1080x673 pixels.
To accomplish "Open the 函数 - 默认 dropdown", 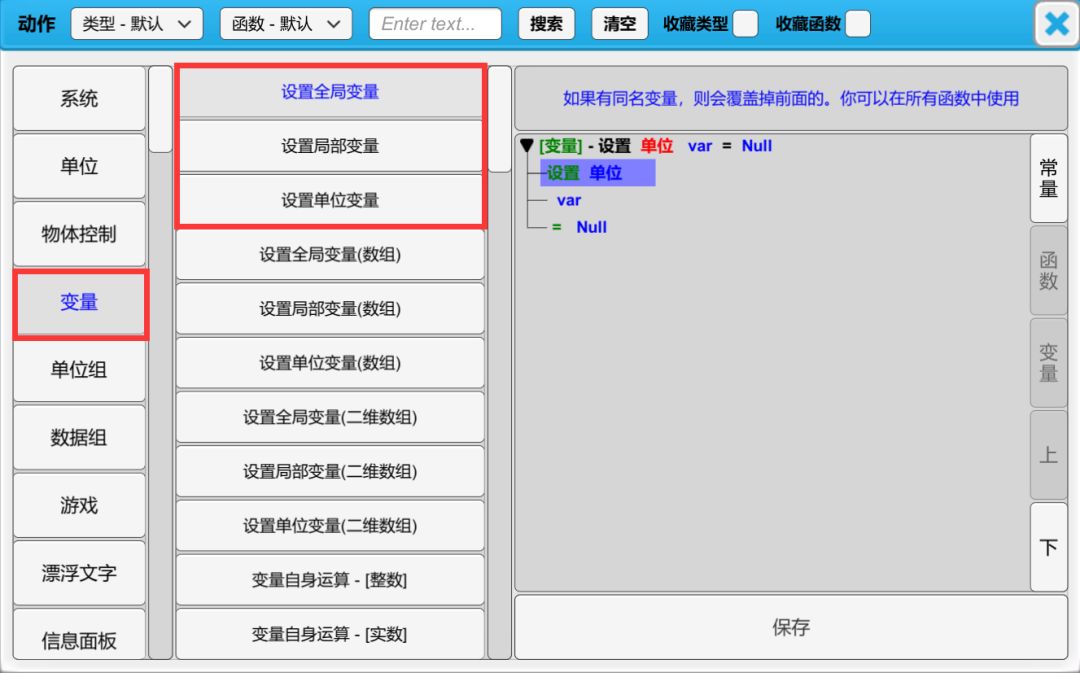I will [x=286, y=24].
